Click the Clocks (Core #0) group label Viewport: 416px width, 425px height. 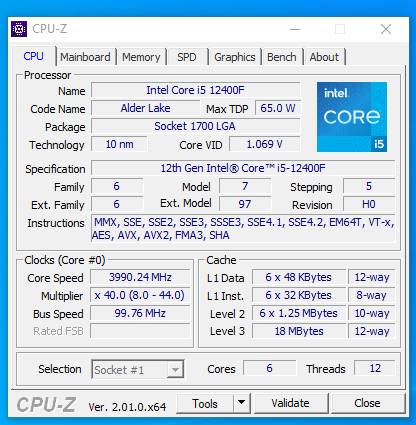point(65,260)
